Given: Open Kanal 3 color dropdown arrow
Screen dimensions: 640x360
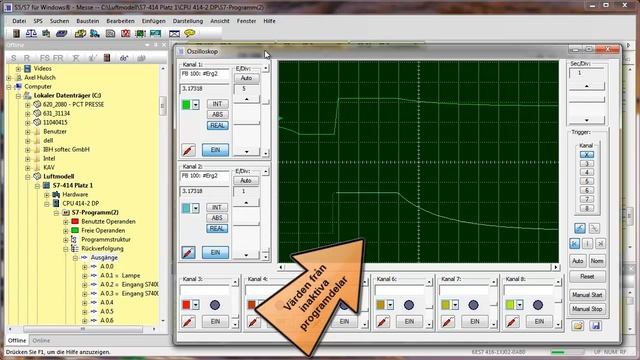Looking at the screenshot, I should (196, 305).
